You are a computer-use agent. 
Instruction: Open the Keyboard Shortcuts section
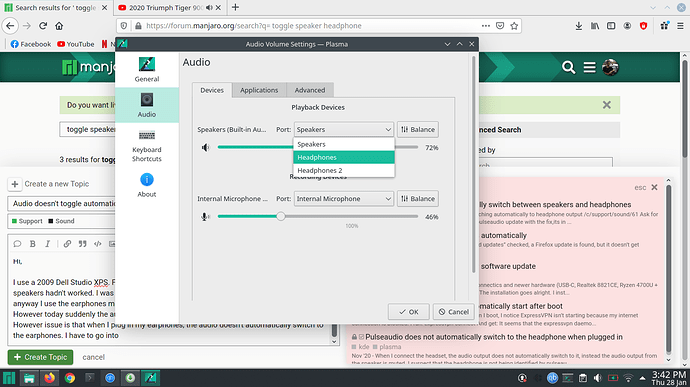click(147, 146)
